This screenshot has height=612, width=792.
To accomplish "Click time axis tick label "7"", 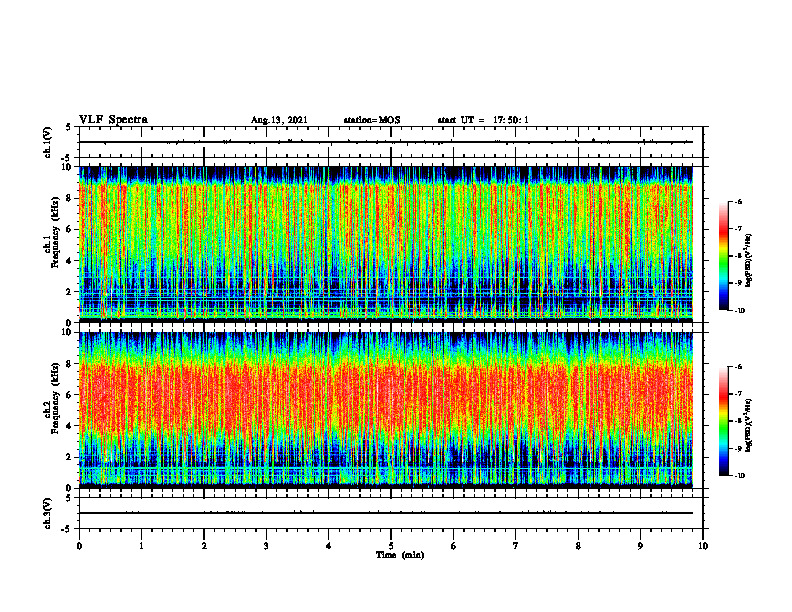I will (516, 546).
